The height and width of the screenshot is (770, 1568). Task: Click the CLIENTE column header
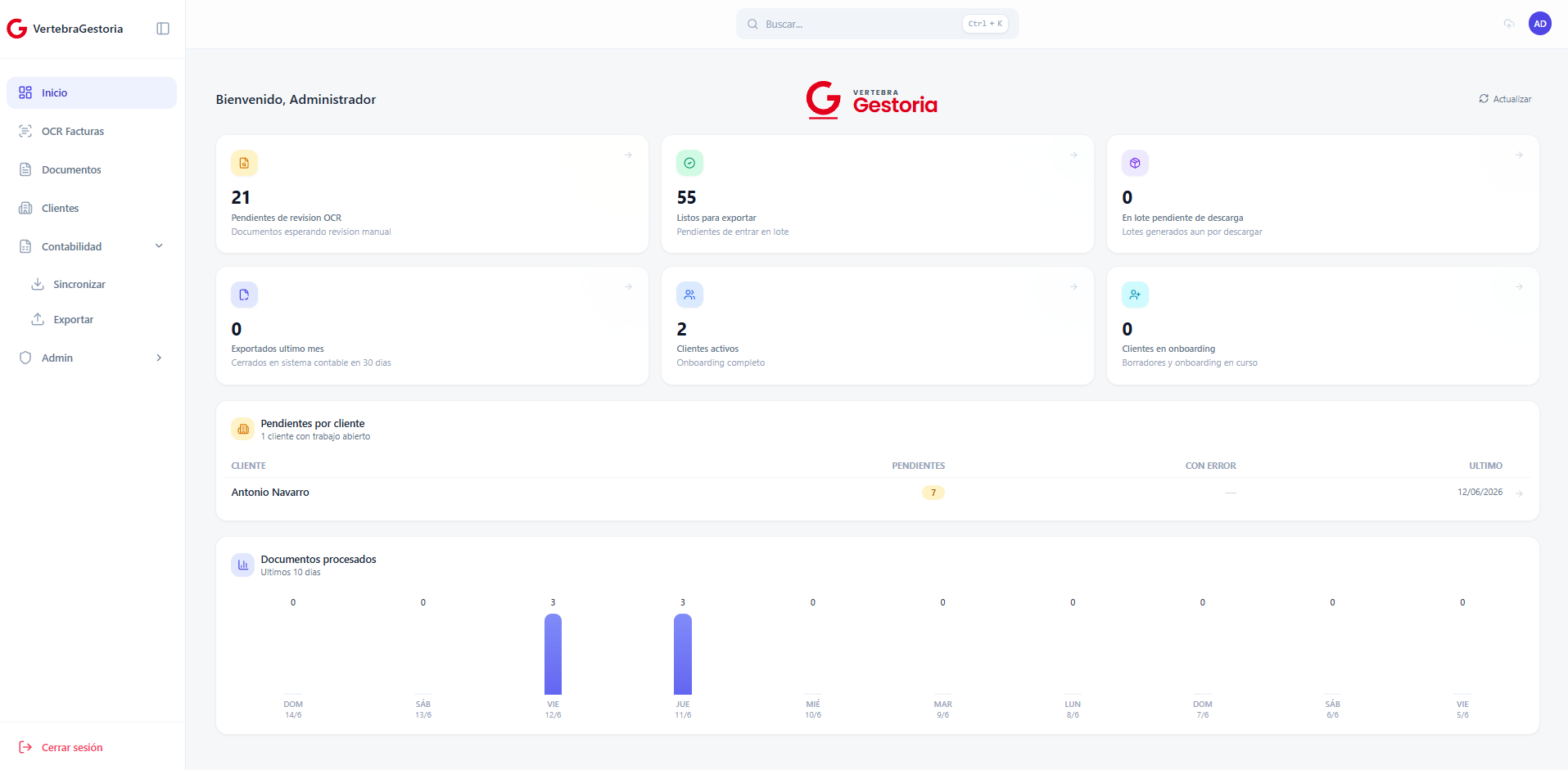tap(248, 466)
